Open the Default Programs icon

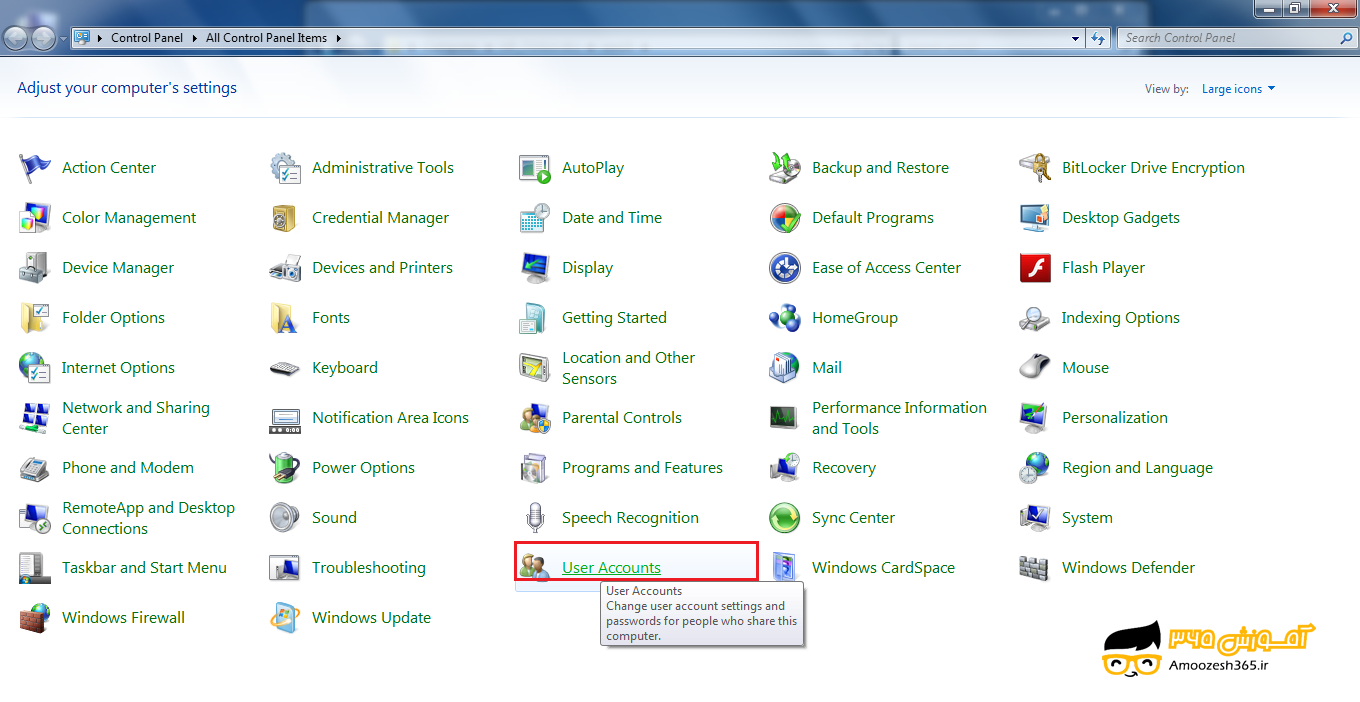[785, 218]
